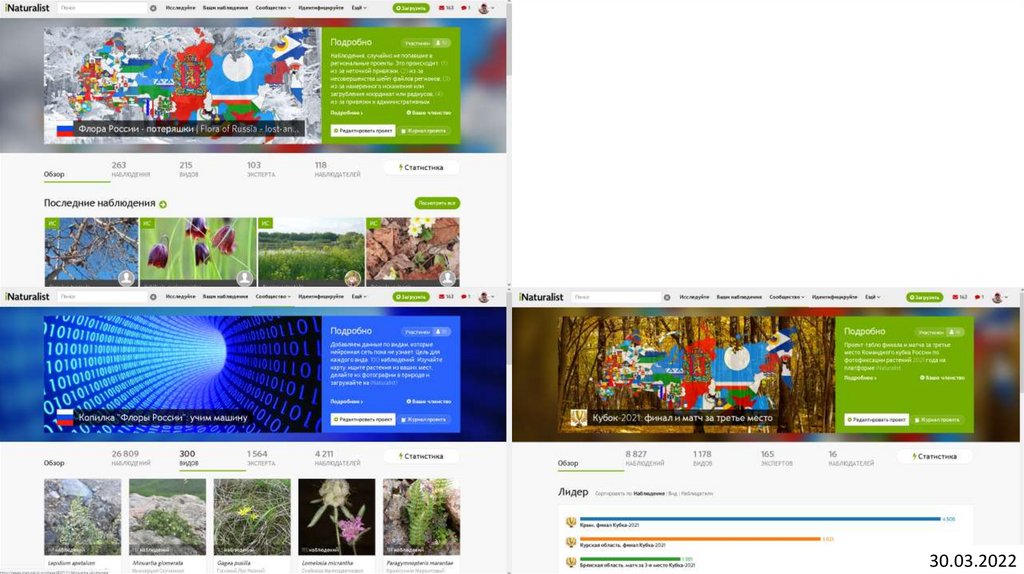Expand Сообщество menu in Кубок-2021 window

tap(787, 296)
